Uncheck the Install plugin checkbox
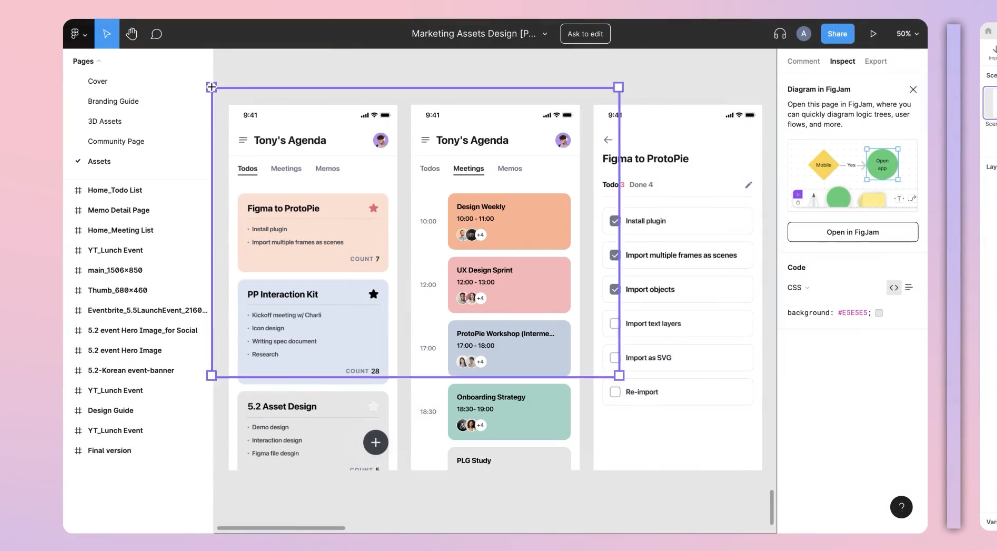The width and height of the screenshot is (997, 551). click(x=615, y=221)
